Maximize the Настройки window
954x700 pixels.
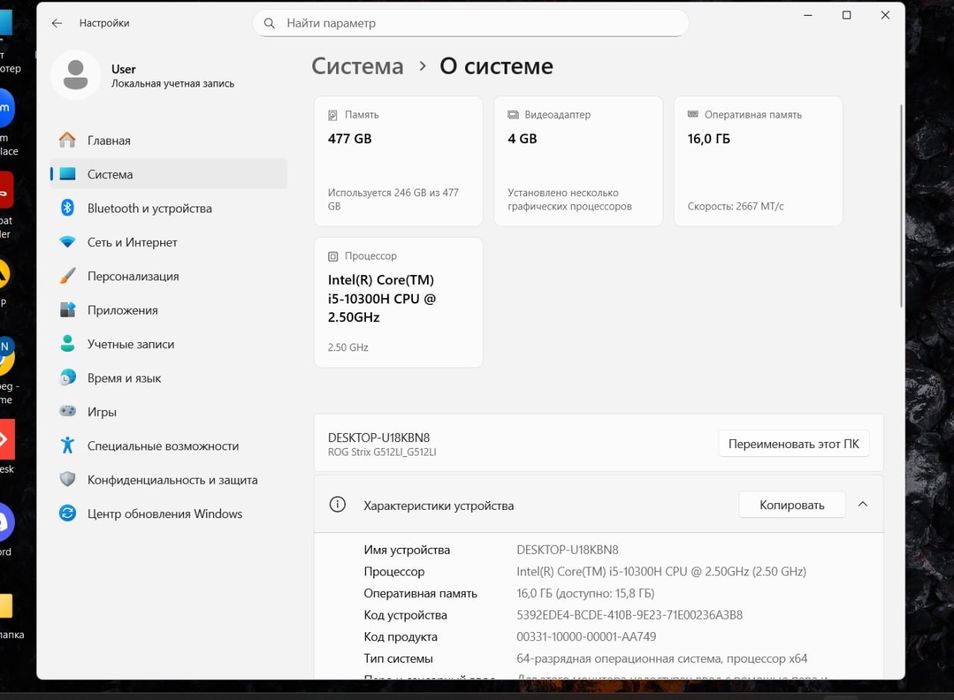(x=846, y=15)
